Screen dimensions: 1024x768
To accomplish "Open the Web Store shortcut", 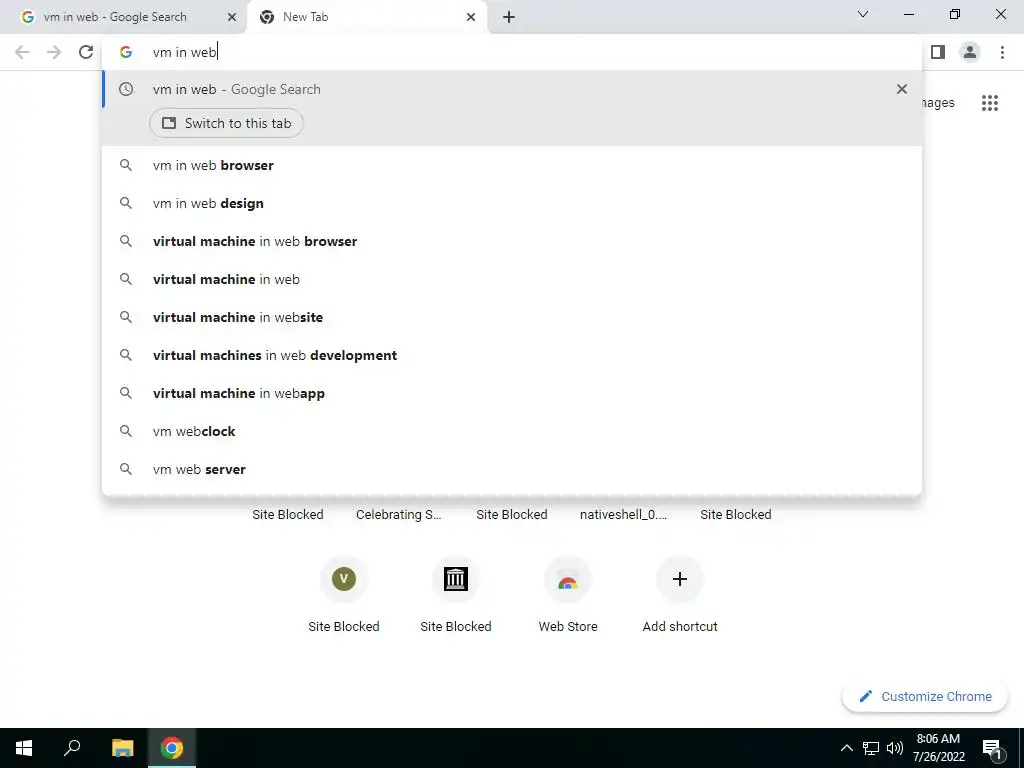I will coord(568,595).
